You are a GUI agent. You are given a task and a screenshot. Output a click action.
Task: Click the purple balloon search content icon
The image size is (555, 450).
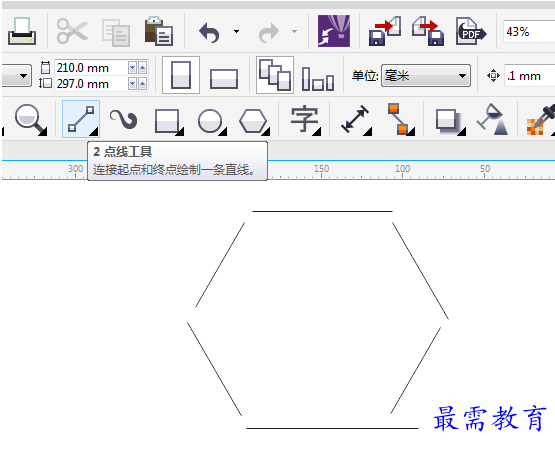pos(334,31)
